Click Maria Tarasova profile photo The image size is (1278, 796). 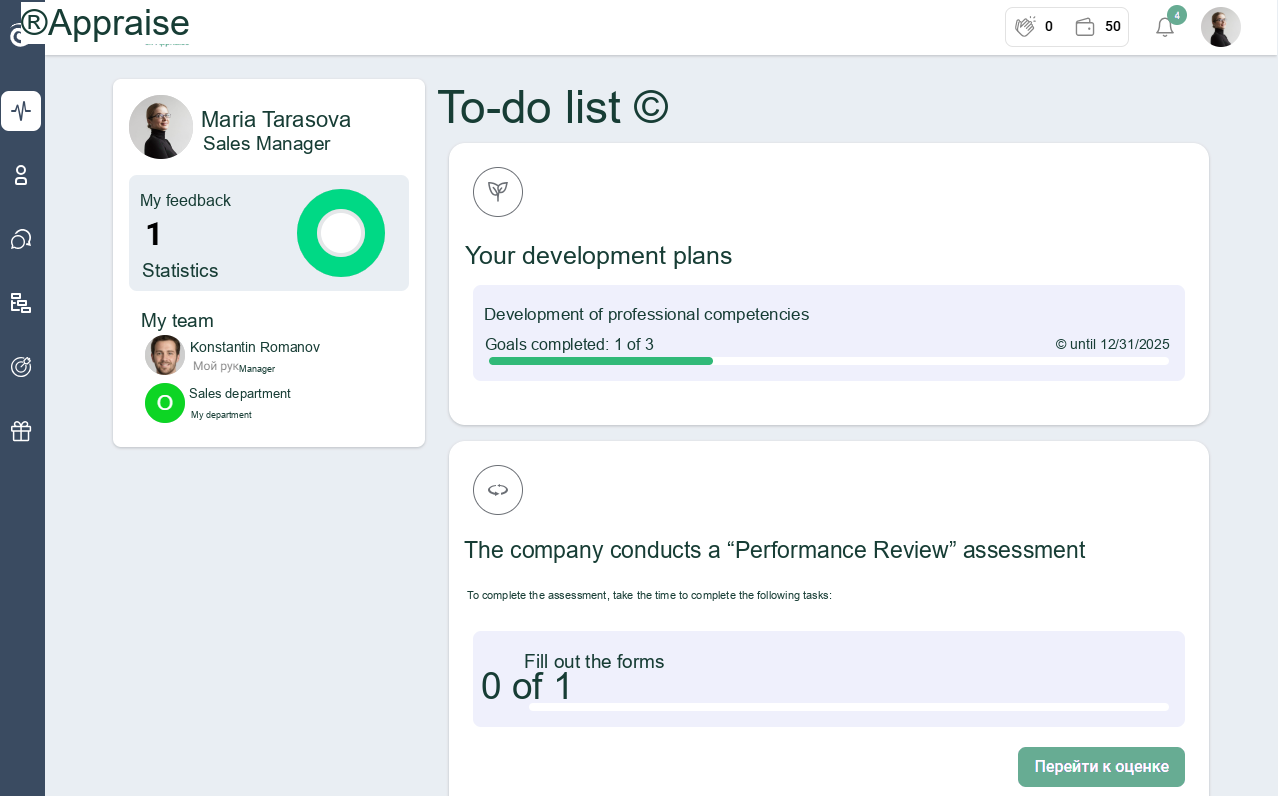[161, 127]
